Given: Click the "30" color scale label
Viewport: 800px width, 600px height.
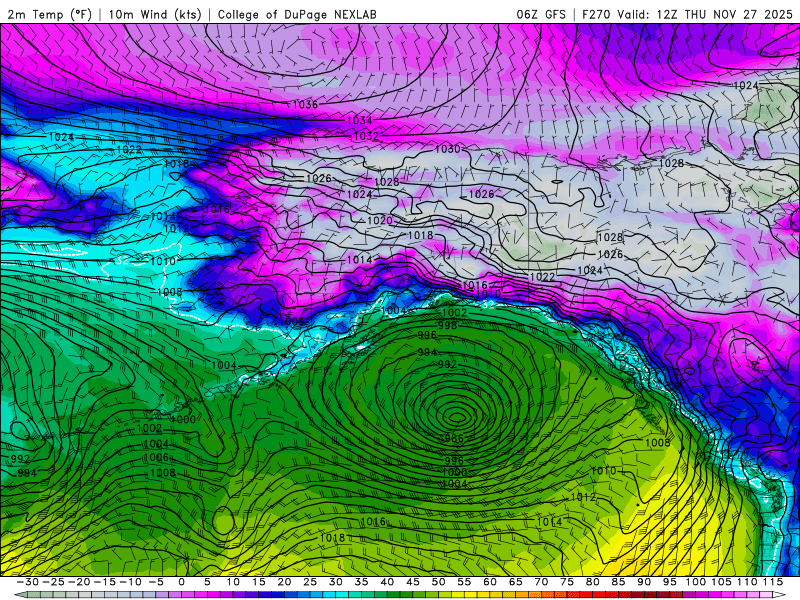Looking at the screenshot, I should point(335,582).
